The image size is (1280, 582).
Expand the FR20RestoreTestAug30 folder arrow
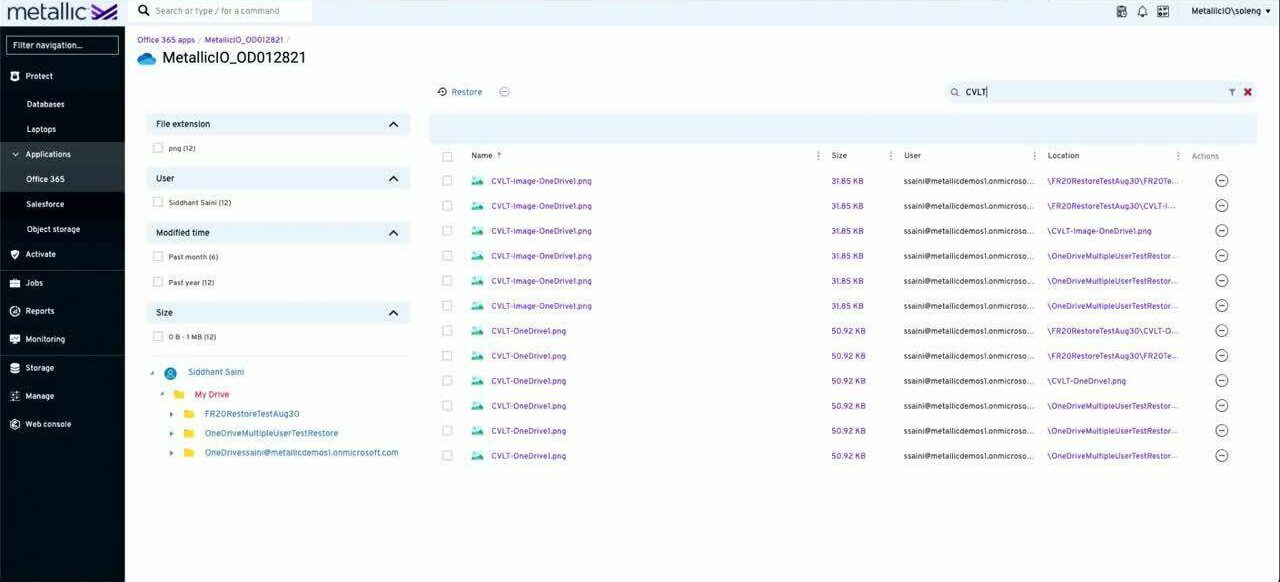[x=172, y=414]
